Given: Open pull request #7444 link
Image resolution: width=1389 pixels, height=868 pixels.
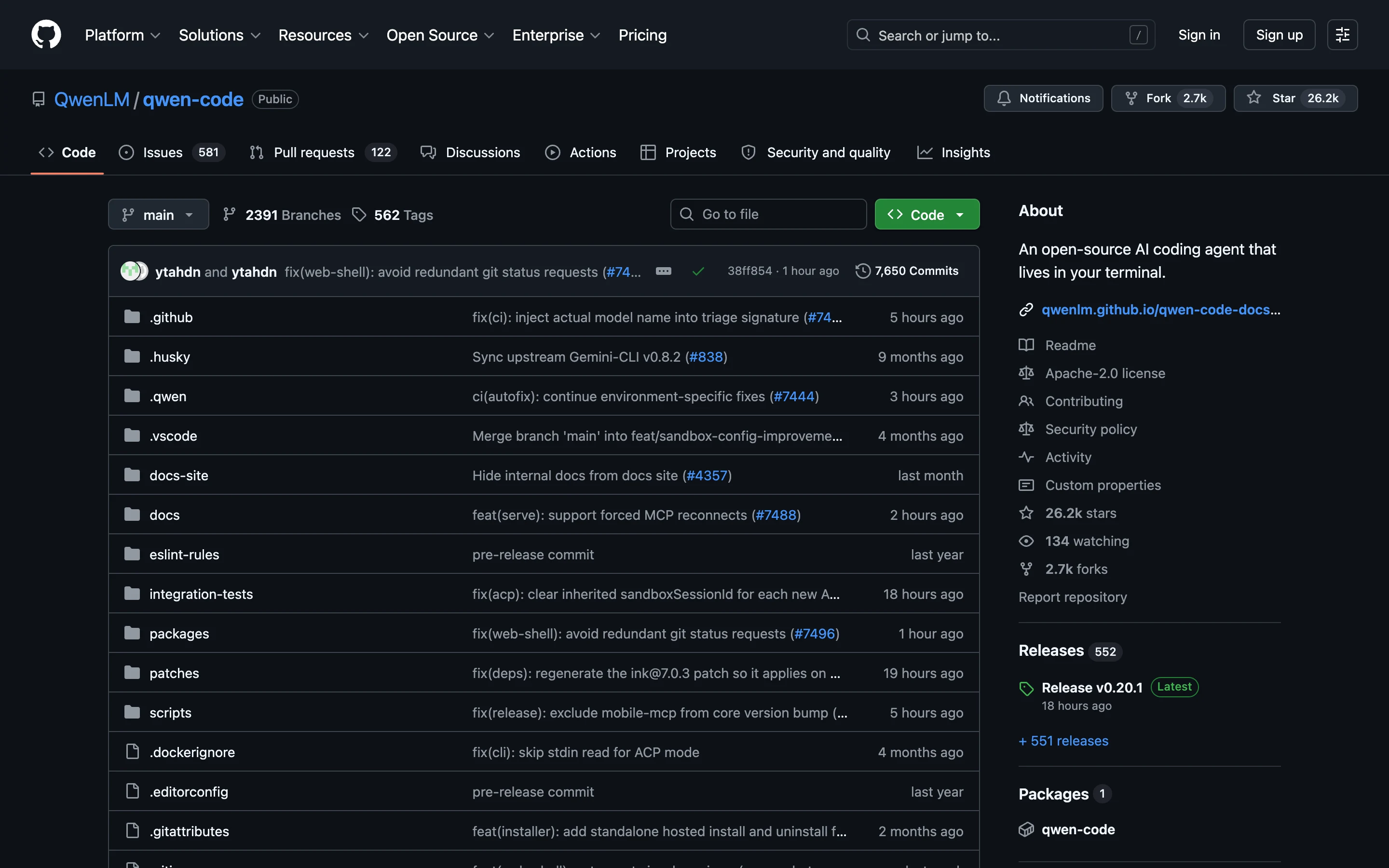Looking at the screenshot, I should coord(794,396).
